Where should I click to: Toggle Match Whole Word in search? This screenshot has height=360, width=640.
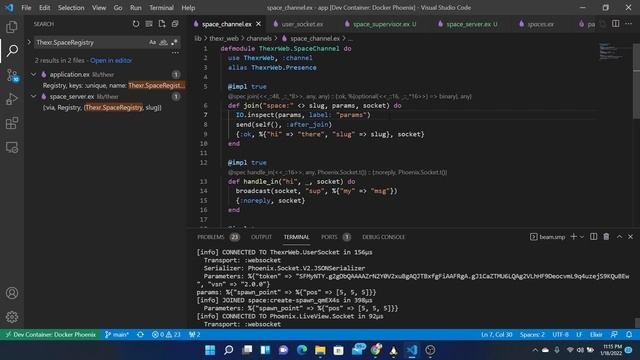163,42
